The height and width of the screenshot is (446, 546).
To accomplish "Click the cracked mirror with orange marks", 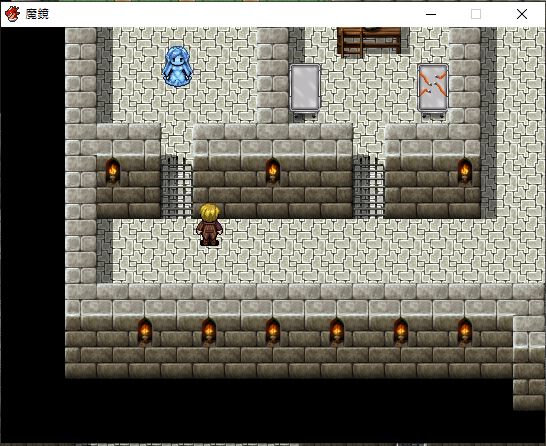I will click(x=433, y=91).
